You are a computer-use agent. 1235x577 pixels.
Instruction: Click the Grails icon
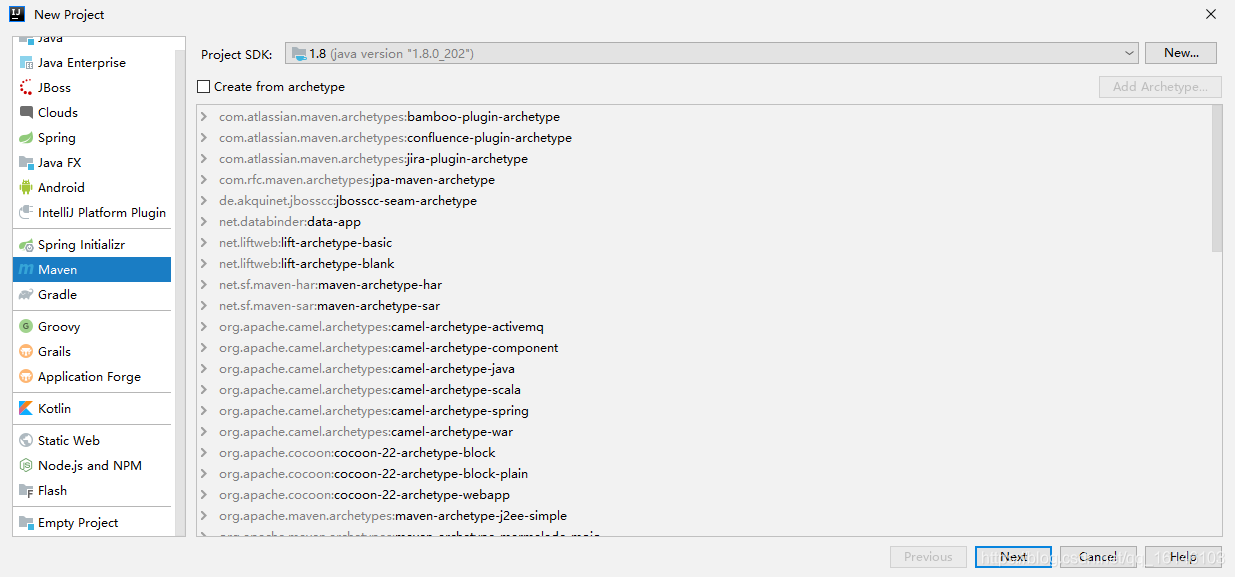pos(26,352)
